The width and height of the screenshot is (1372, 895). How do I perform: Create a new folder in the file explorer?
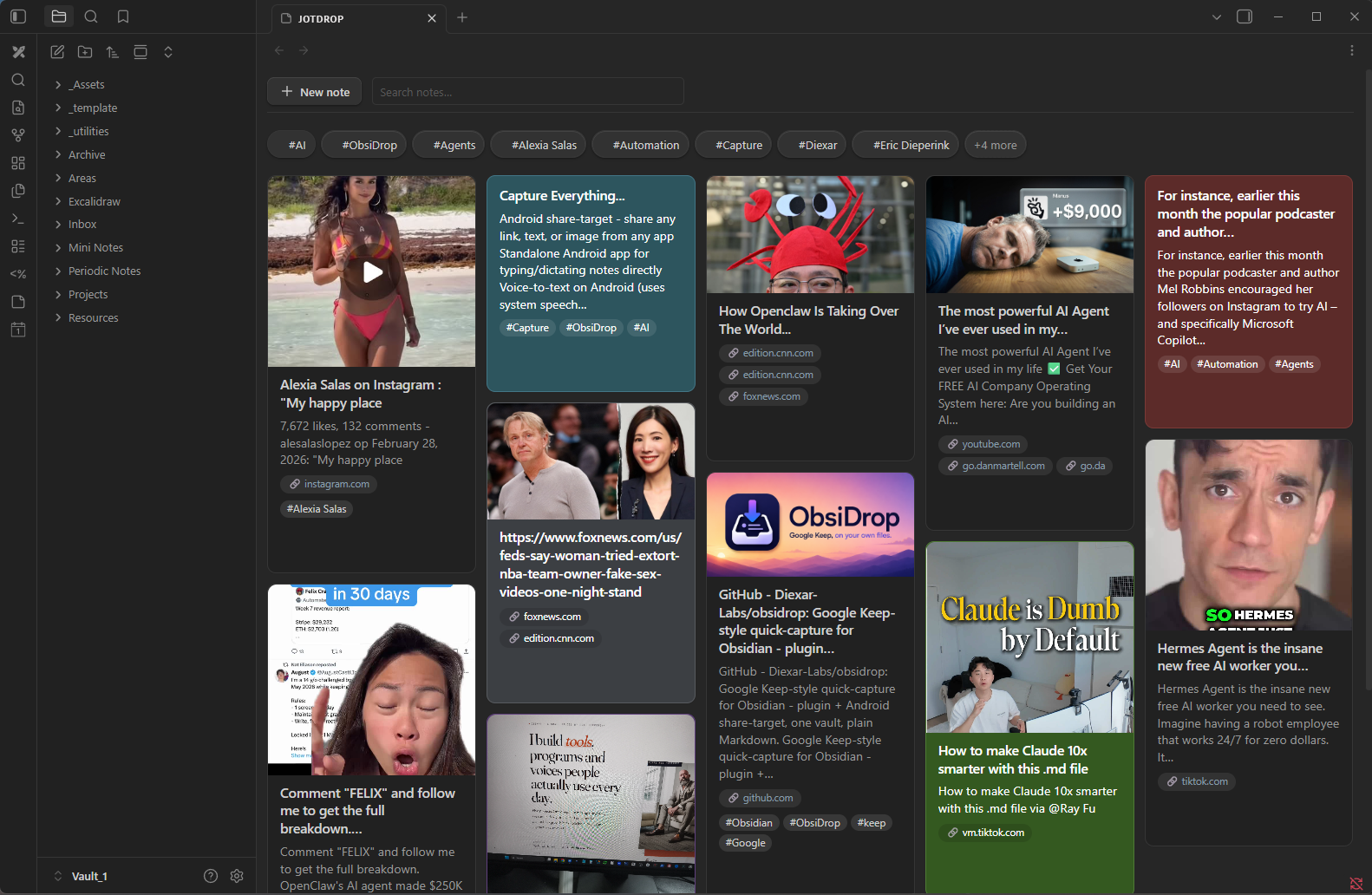point(85,52)
